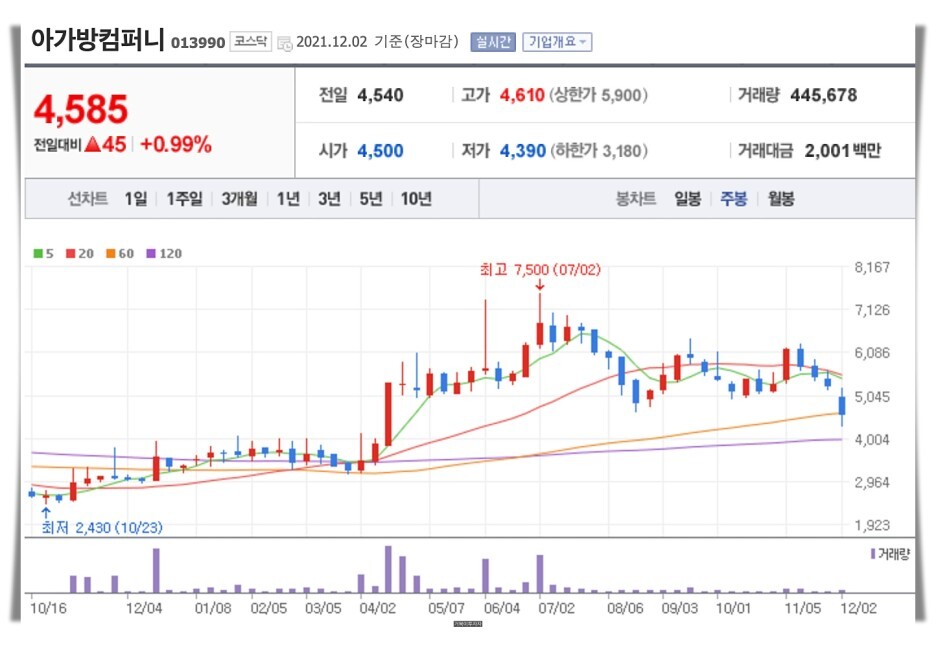Select the 10년 line chart tab
This screenshot has width=936, height=647.
pyautogui.click(x=416, y=199)
